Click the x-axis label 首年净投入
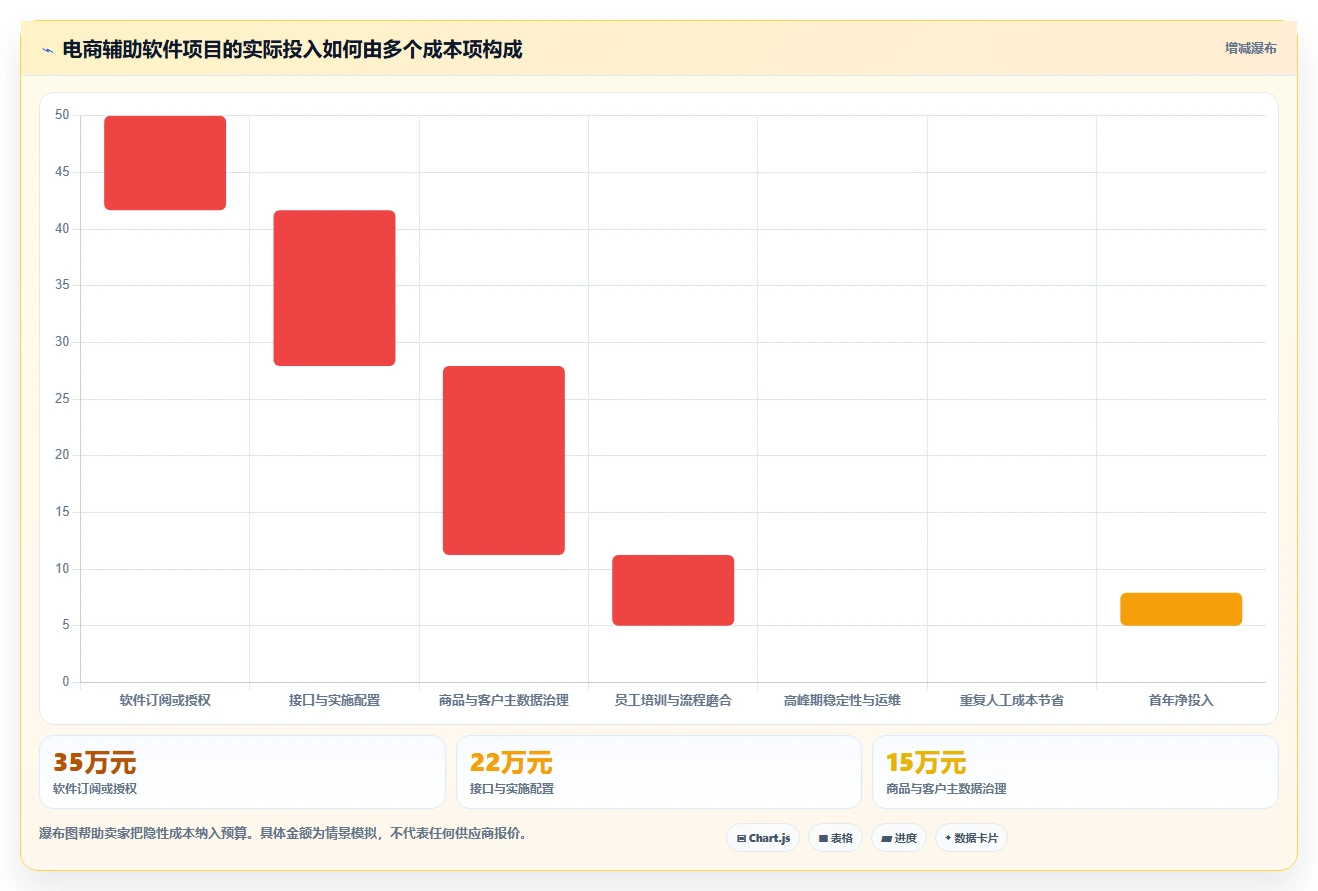The height and width of the screenshot is (891, 1318). 1181,700
